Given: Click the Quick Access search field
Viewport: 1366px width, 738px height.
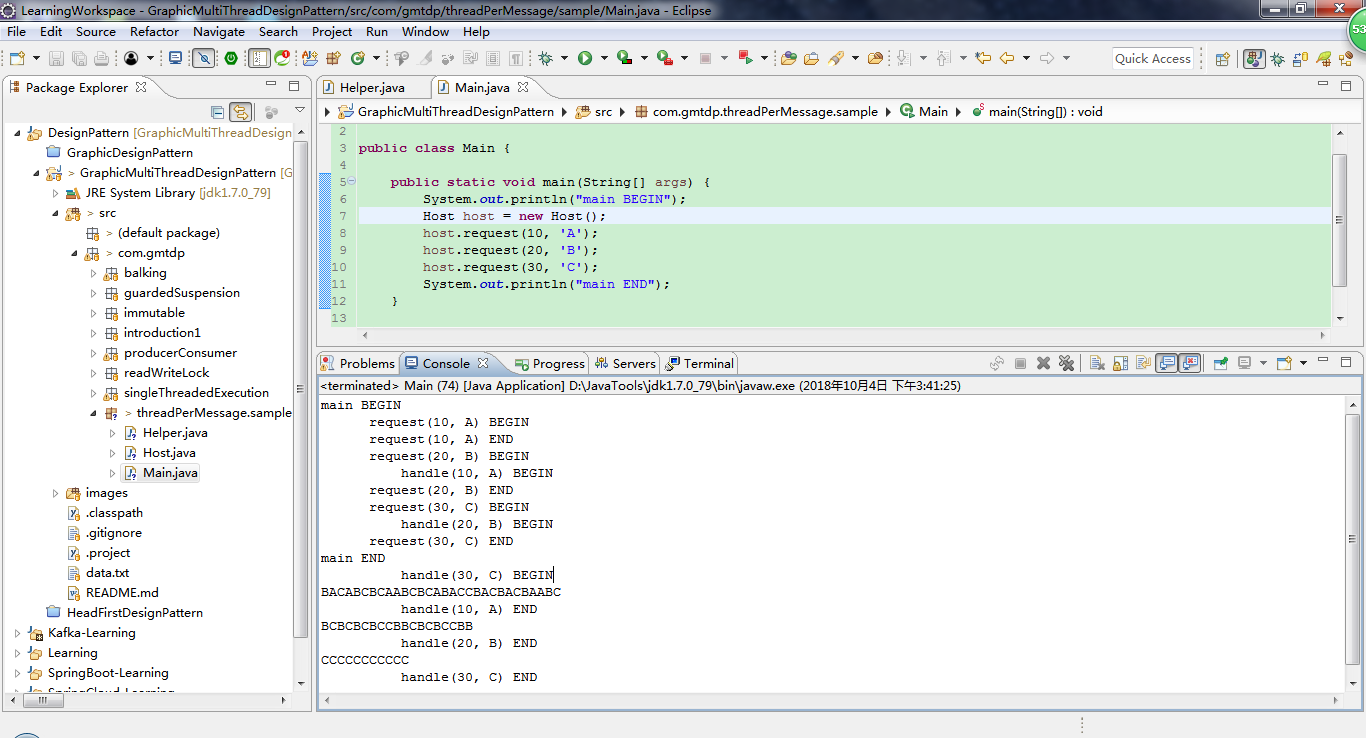Looking at the screenshot, I should click(1152, 59).
